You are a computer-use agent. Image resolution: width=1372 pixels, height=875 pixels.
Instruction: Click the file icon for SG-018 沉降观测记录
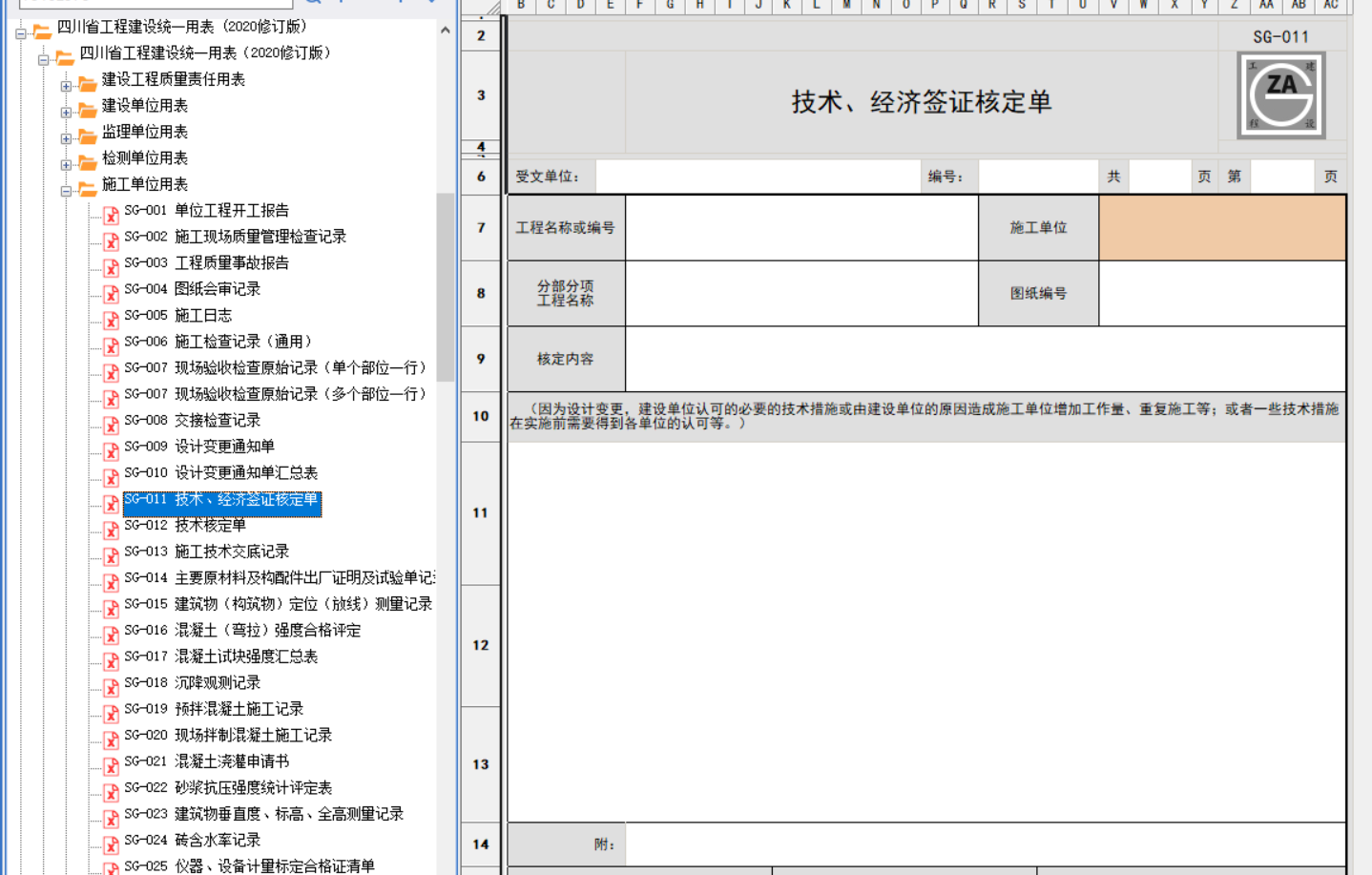[111, 687]
